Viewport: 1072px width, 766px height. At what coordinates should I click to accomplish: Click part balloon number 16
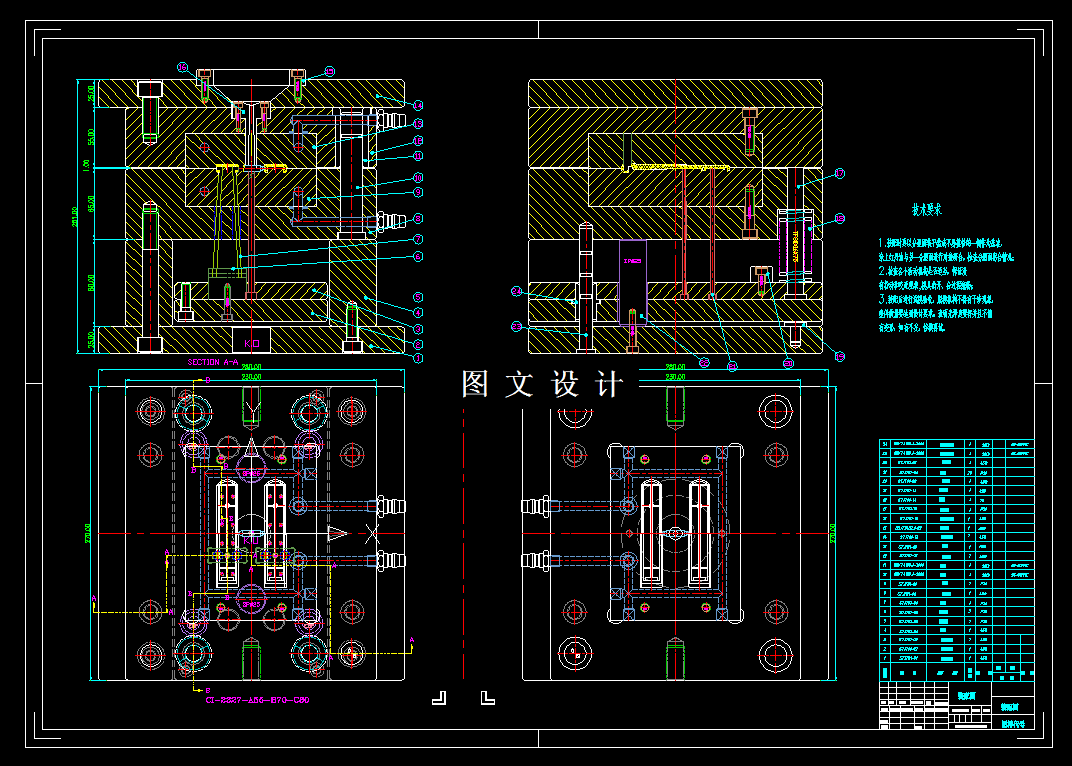183,67
